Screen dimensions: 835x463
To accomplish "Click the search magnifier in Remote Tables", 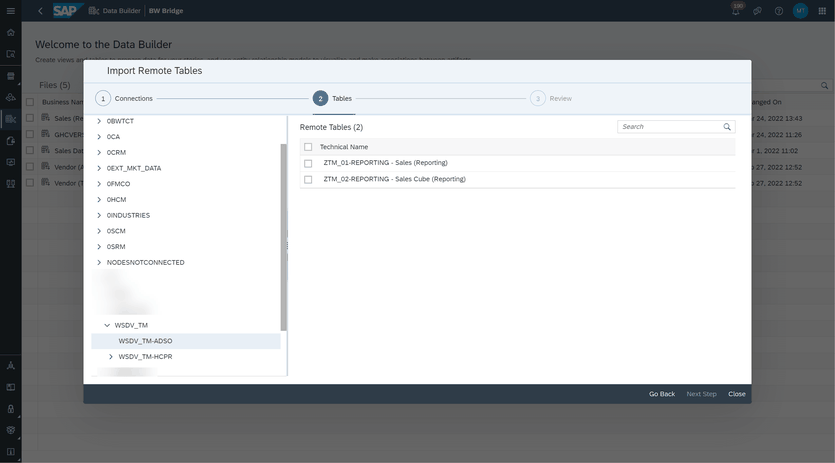I will coord(727,127).
